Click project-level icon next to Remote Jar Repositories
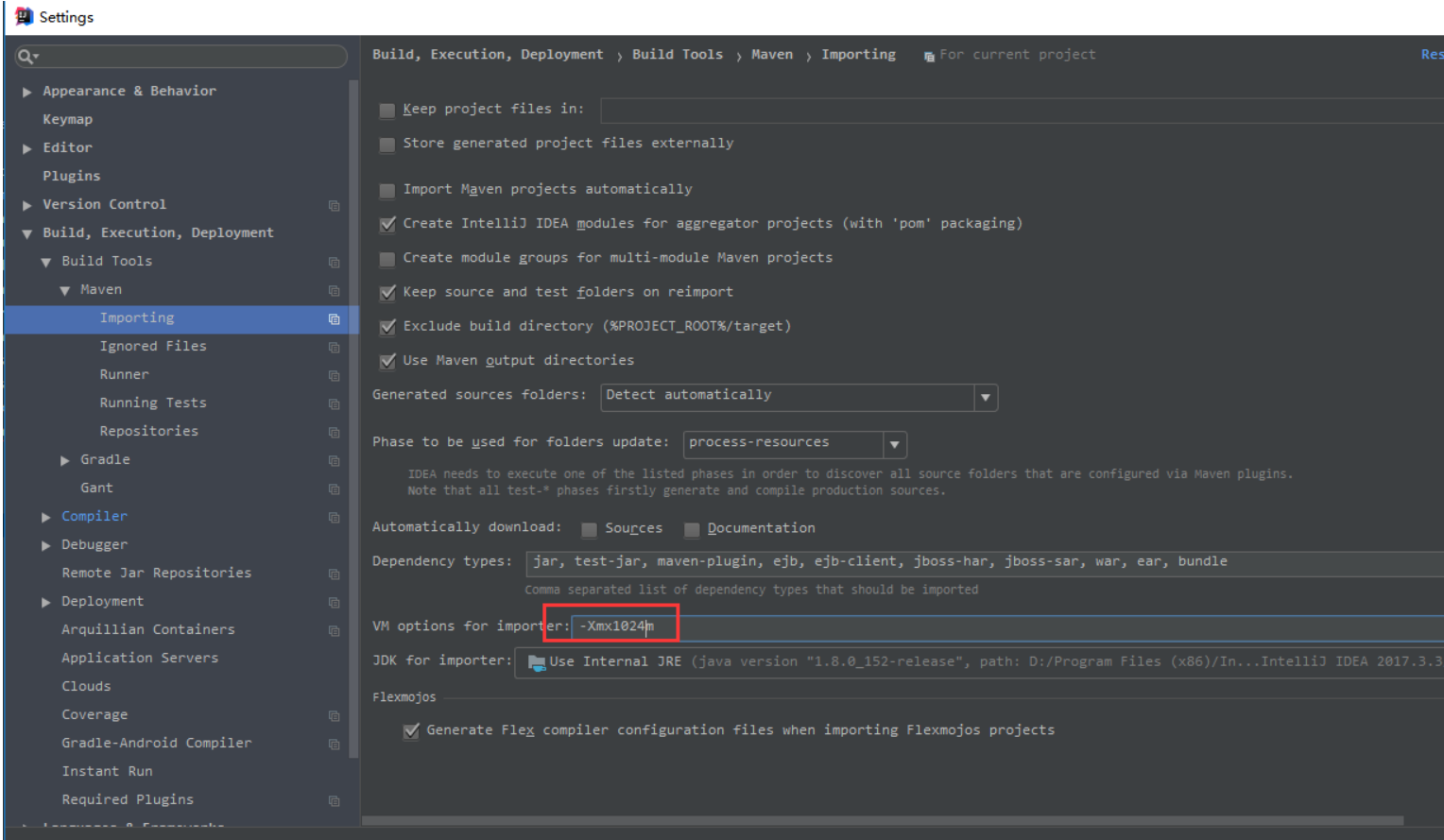Image resolution: width=1444 pixels, height=840 pixels. pos(334,574)
